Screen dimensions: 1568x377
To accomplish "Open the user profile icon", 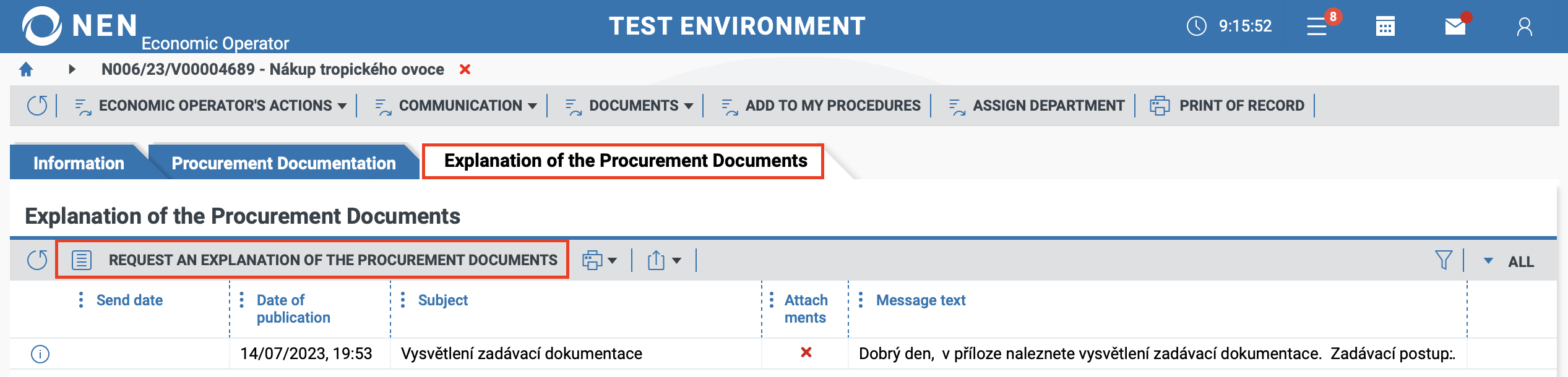I will click(x=1524, y=27).
